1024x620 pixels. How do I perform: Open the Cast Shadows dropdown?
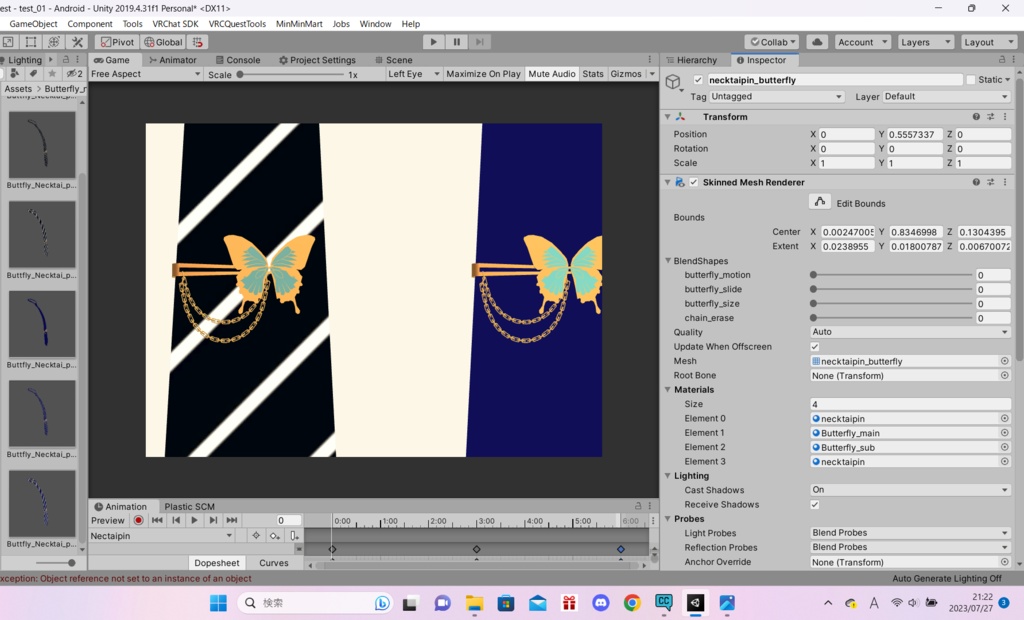910,490
